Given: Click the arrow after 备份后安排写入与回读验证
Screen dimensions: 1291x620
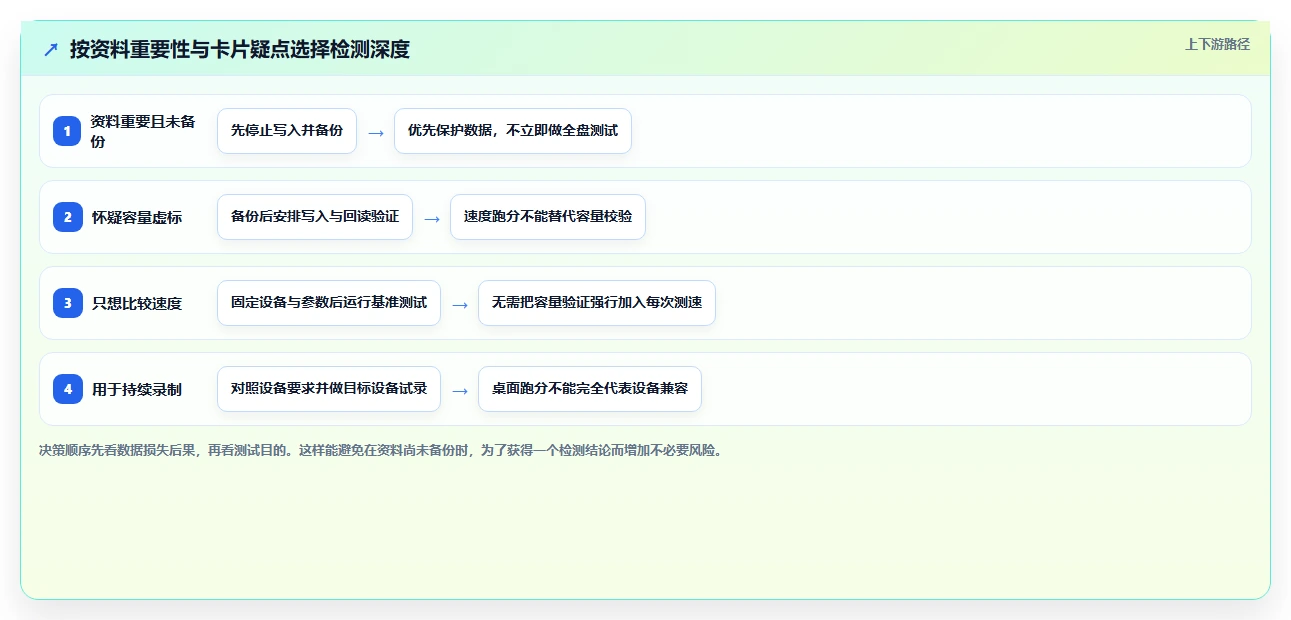Looking at the screenshot, I should (x=432, y=218).
